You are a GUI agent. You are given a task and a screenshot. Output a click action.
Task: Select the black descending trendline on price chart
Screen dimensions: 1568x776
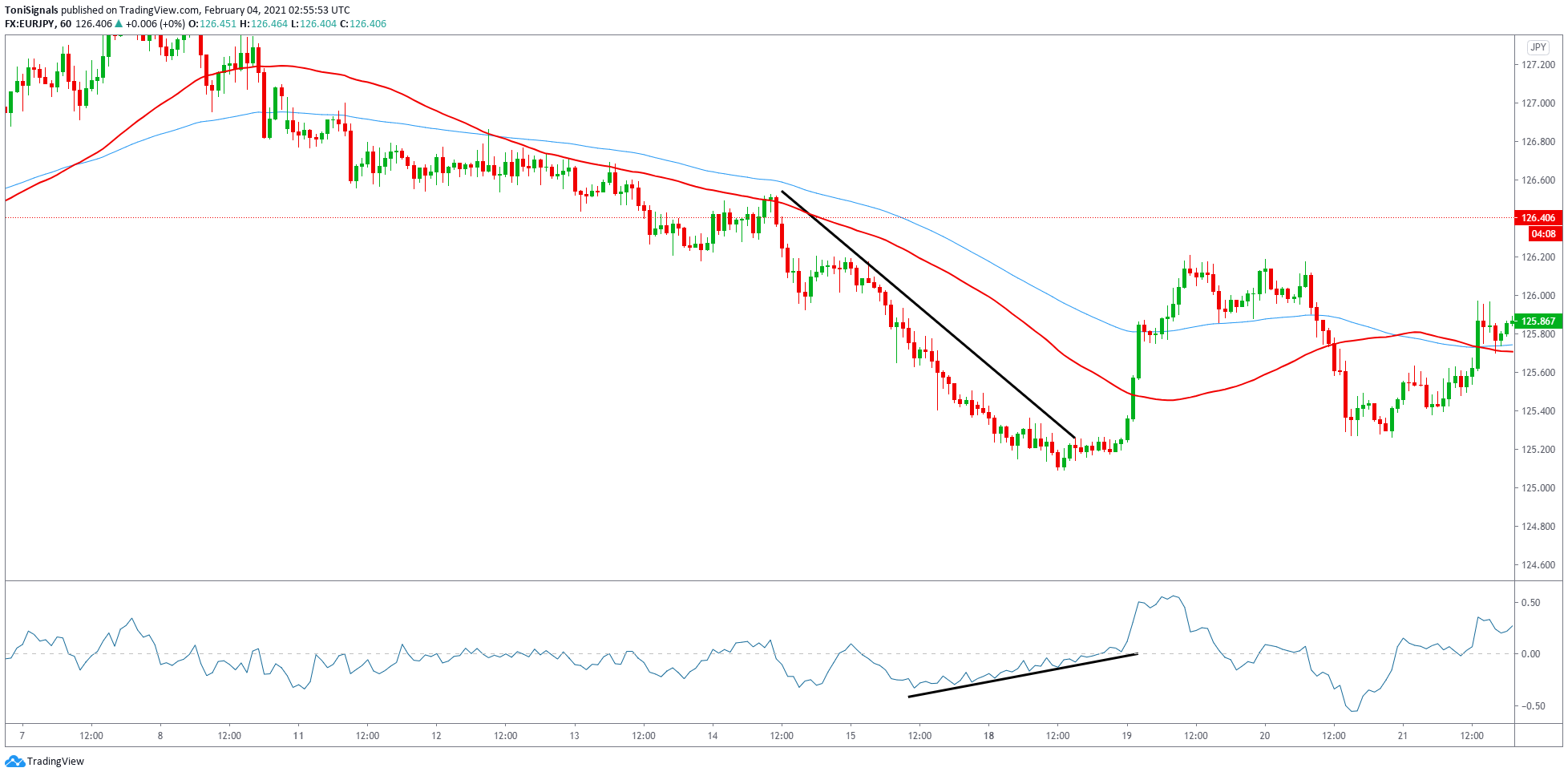coord(927,314)
